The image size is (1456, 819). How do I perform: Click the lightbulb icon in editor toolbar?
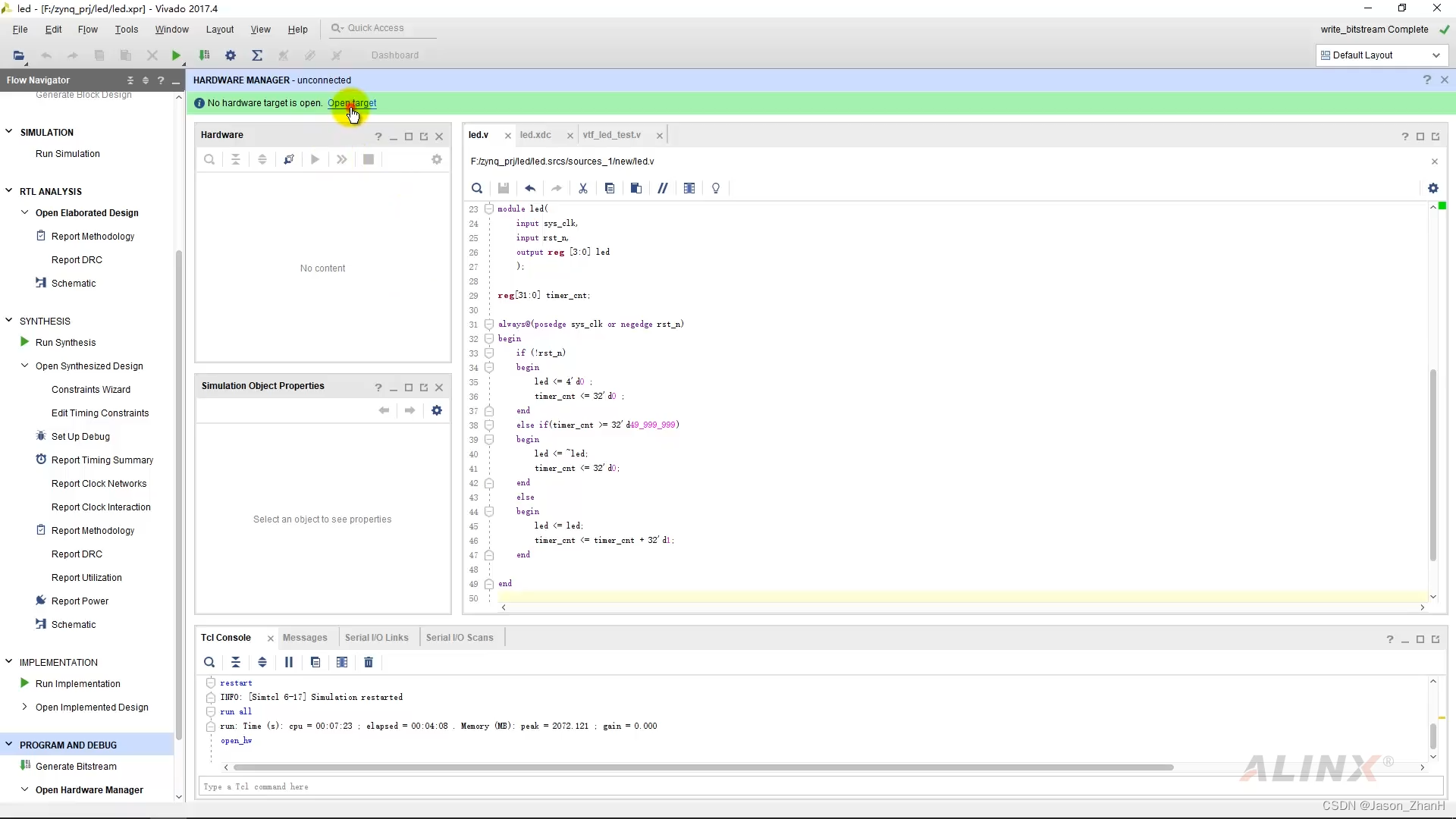(716, 188)
